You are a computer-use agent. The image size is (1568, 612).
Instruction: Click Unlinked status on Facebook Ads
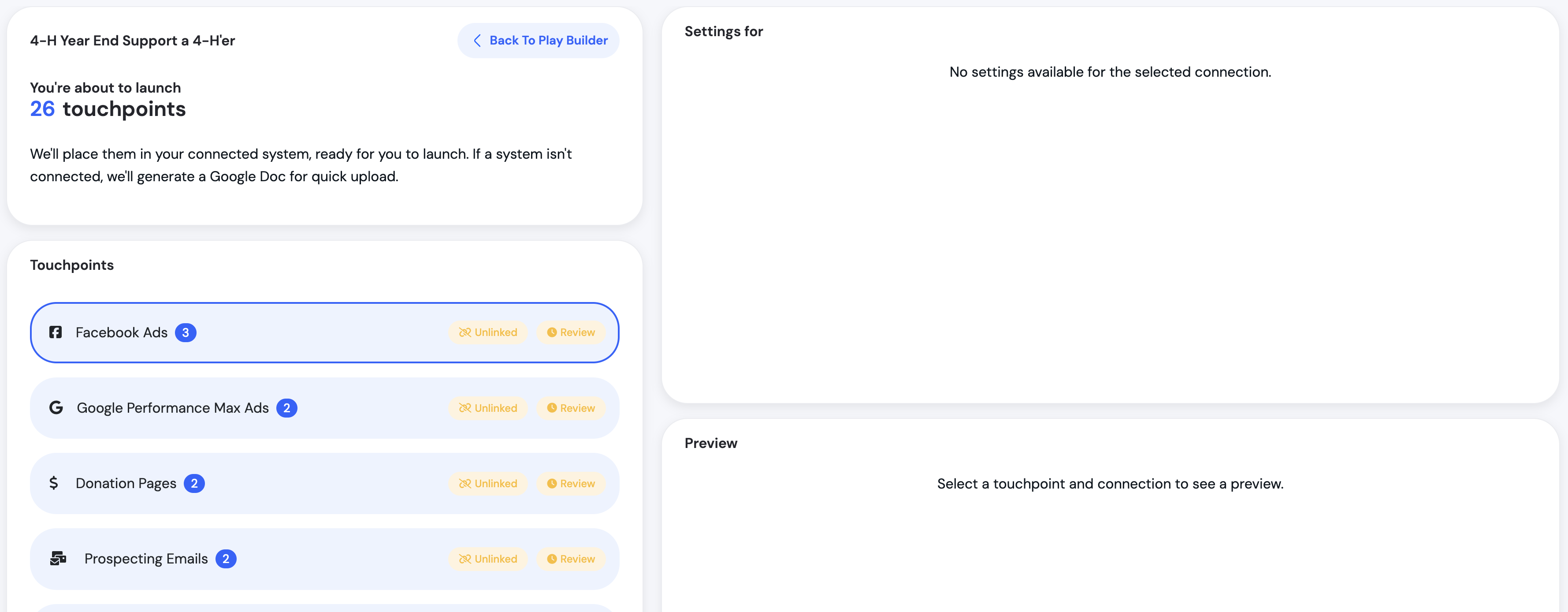(x=488, y=332)
